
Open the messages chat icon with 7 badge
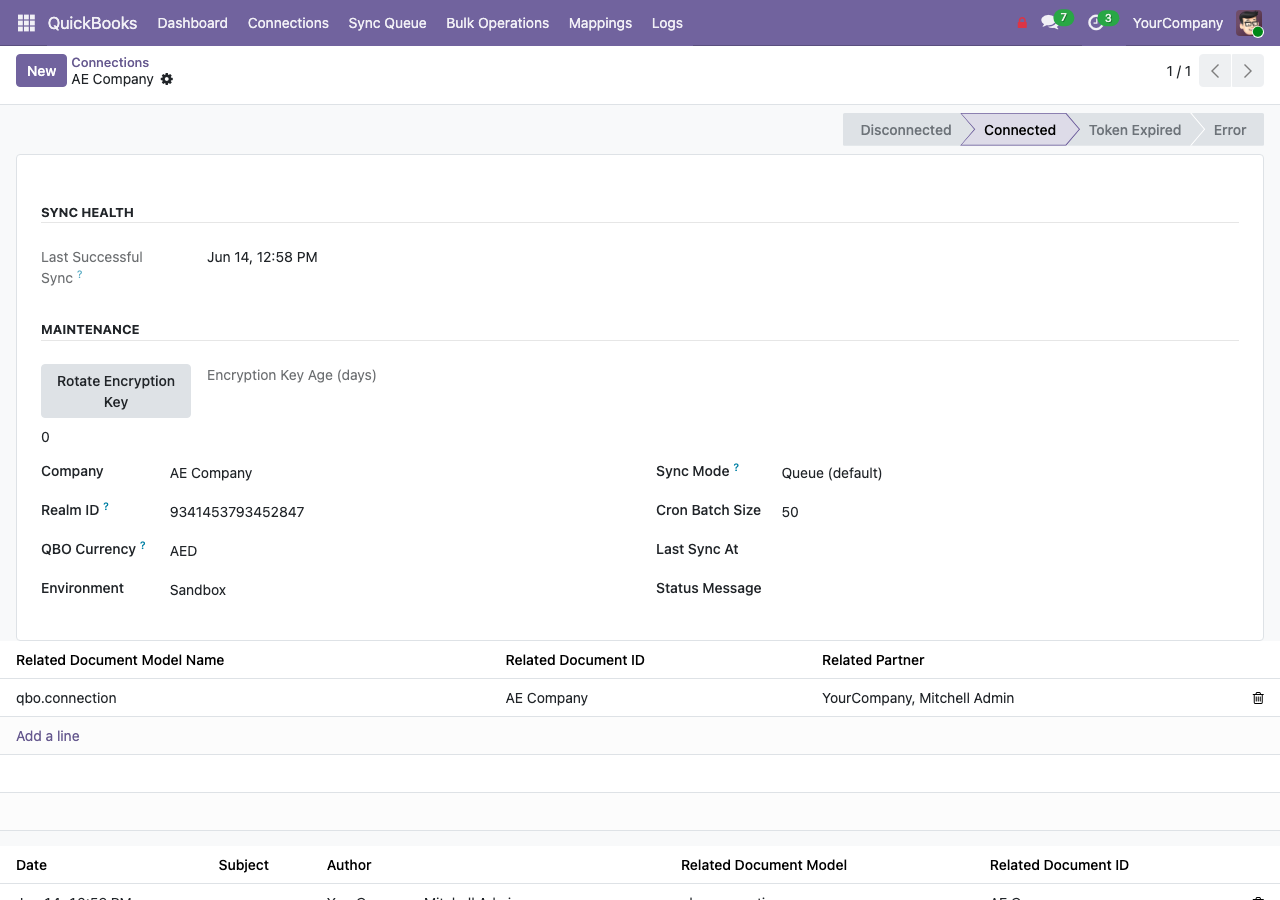tap(1050, 22)
